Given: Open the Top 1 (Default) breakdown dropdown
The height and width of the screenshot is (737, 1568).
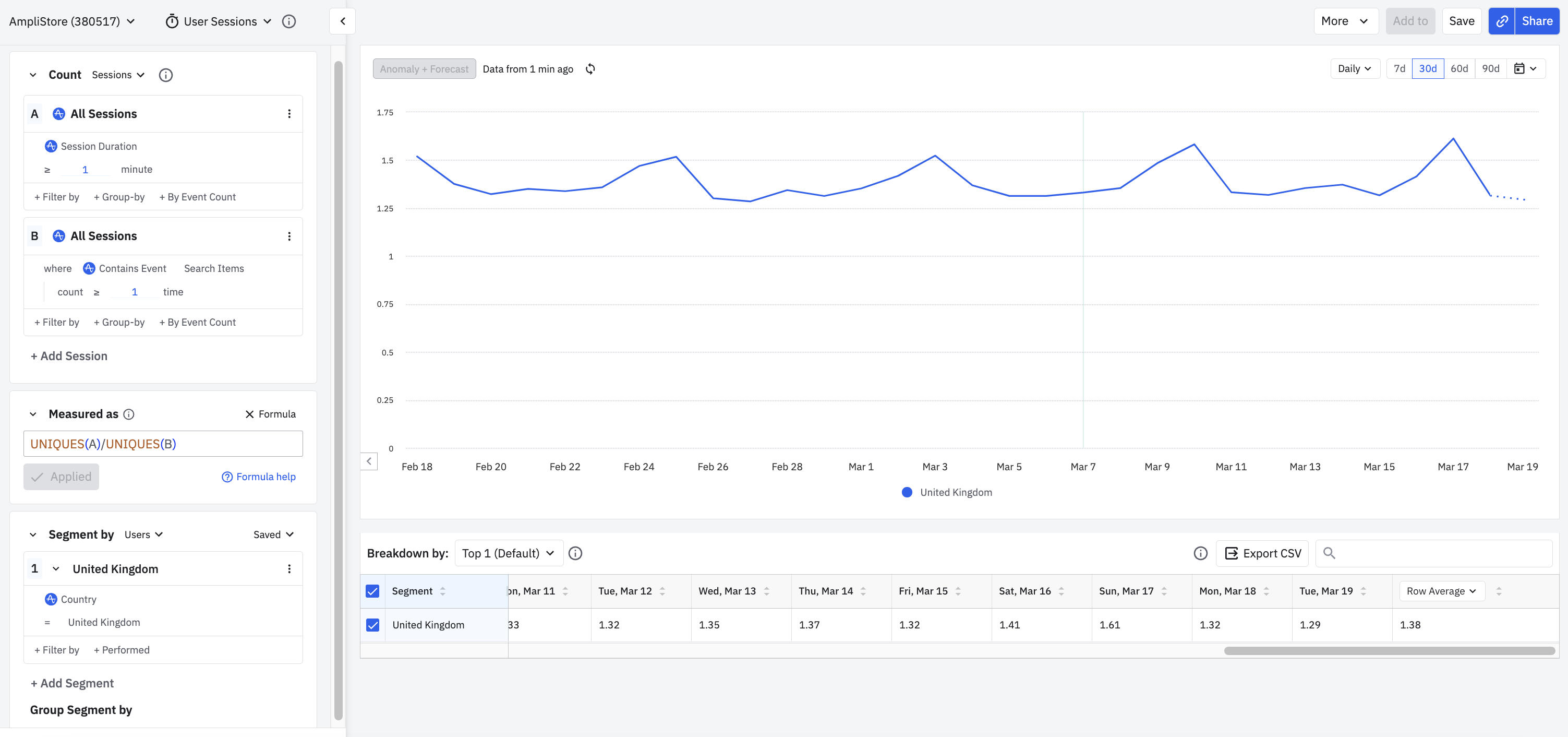Looking at the screenshot, I should (x=508, y=553).
